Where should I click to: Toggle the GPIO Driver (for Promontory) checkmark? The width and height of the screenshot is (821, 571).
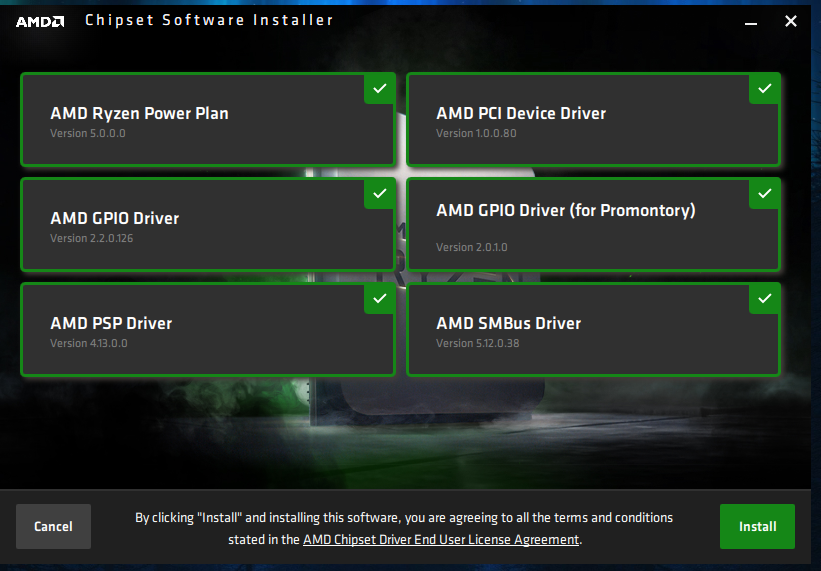coord(765,193)
